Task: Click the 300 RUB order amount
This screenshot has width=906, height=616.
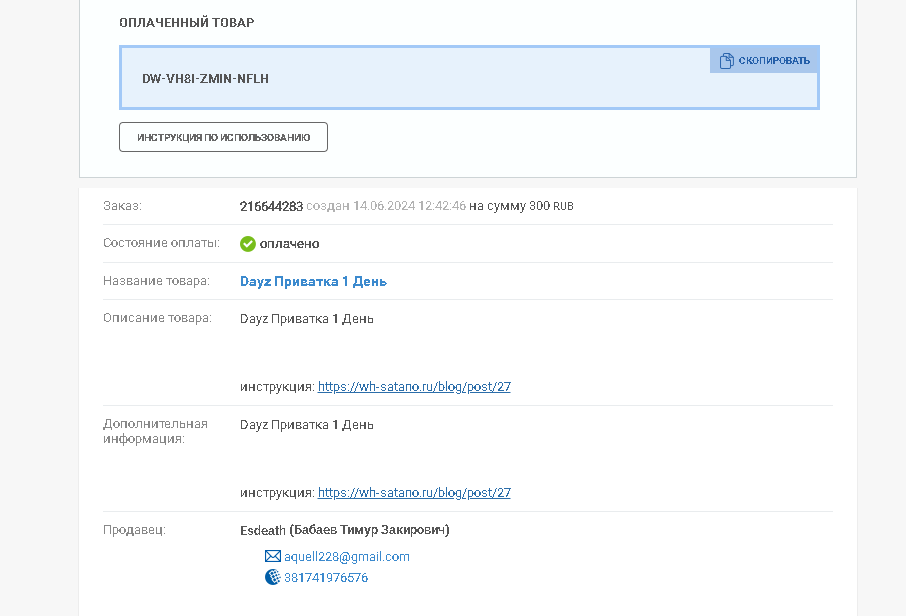Action: click(551, 207)
